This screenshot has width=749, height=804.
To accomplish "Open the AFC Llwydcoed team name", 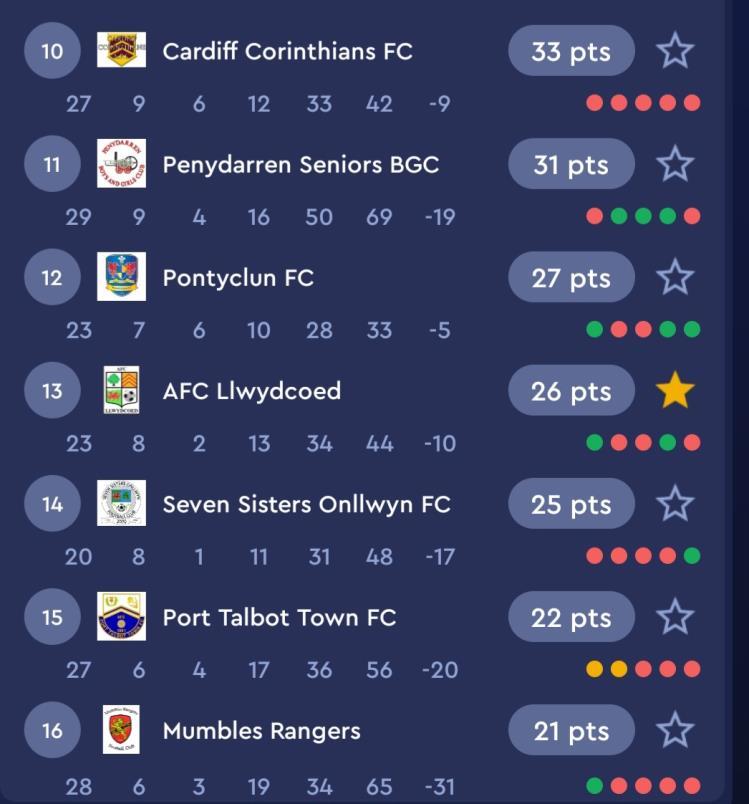I will [x=251, y=391].
